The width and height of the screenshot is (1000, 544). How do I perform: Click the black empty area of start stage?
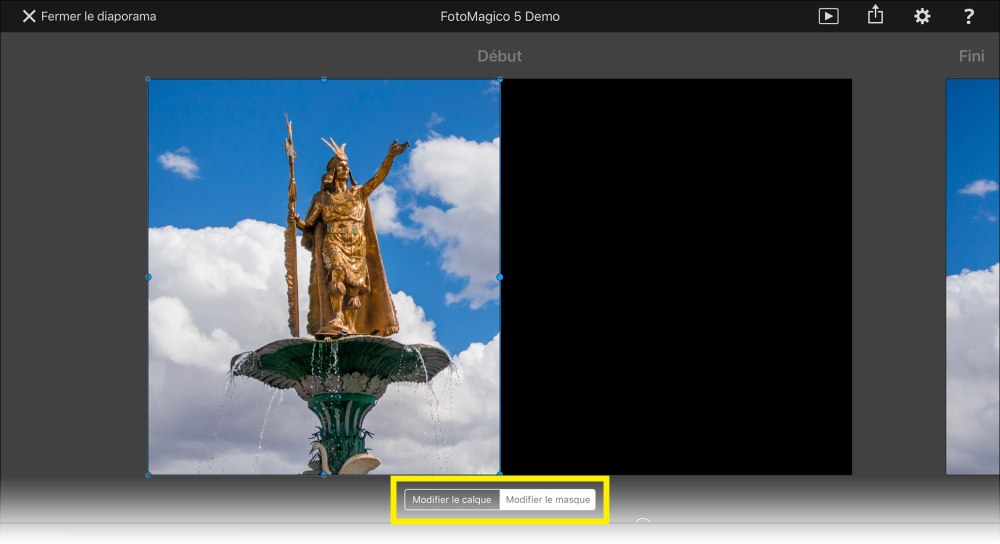pyautogui.click(x=676, y=277)
